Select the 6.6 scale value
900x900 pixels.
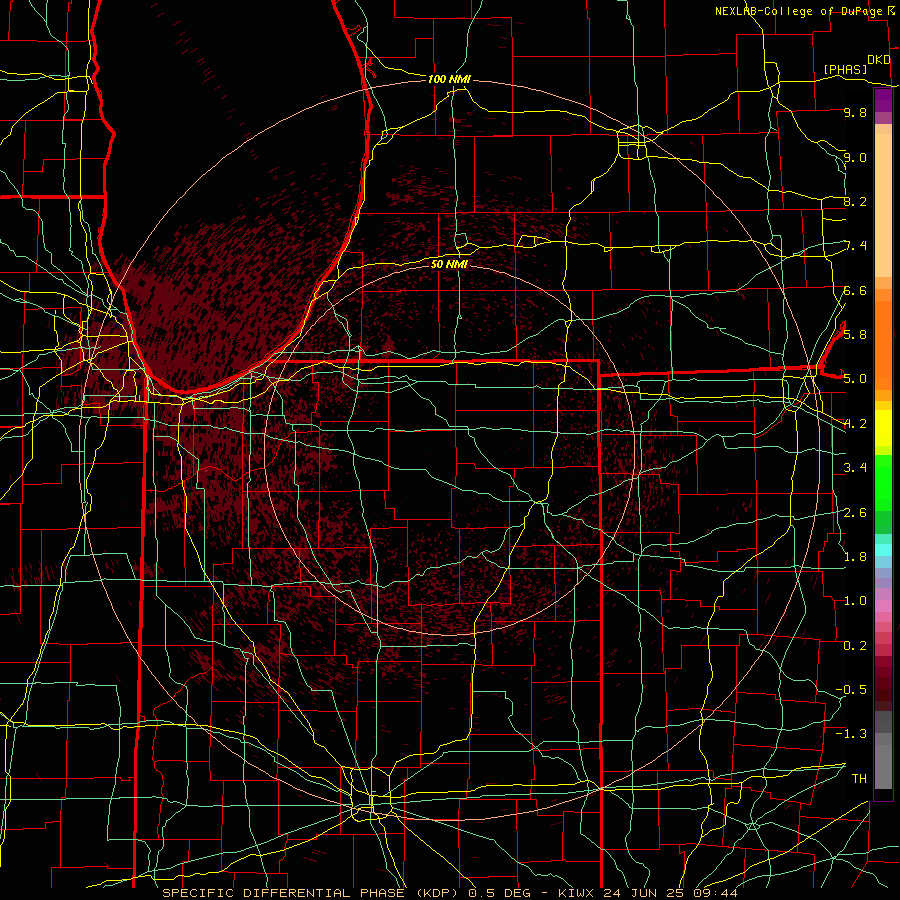pyautogui.click(x=855, y=290)
